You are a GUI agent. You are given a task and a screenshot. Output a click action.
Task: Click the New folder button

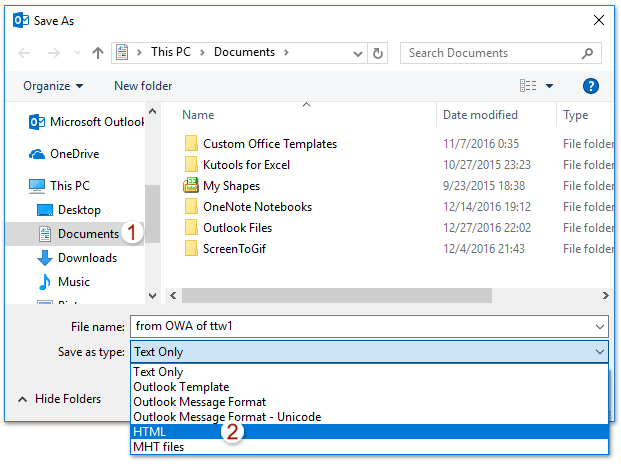pyautogui.click(x=143, y=86)
